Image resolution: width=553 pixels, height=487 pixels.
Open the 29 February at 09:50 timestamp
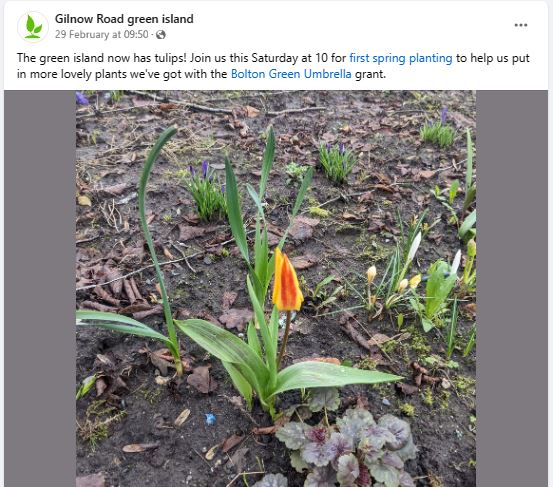pos(102,35)
